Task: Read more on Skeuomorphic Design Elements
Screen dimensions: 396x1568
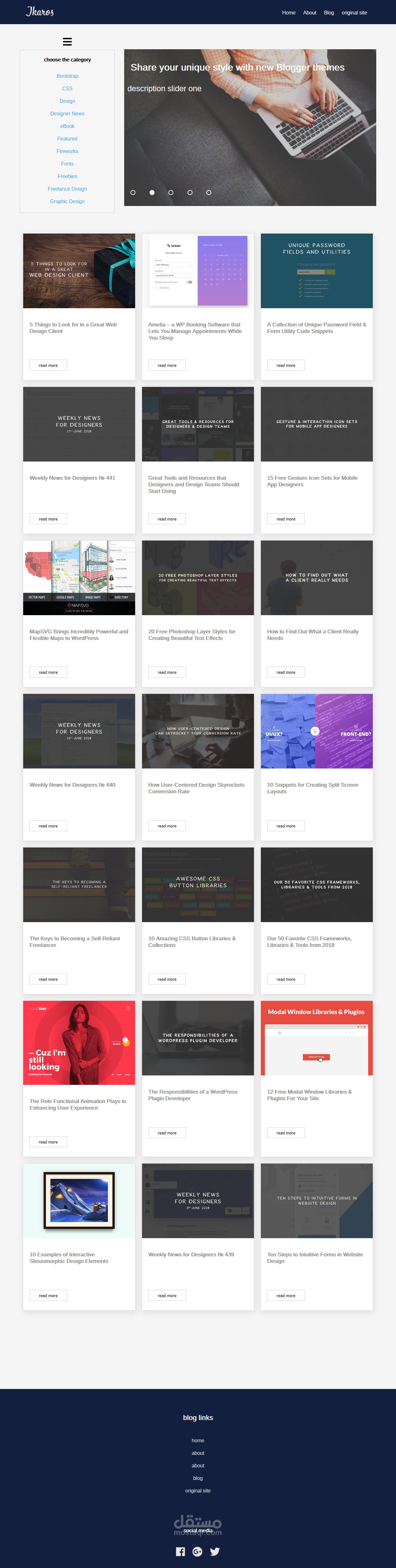Action: tap(48, 1295)
